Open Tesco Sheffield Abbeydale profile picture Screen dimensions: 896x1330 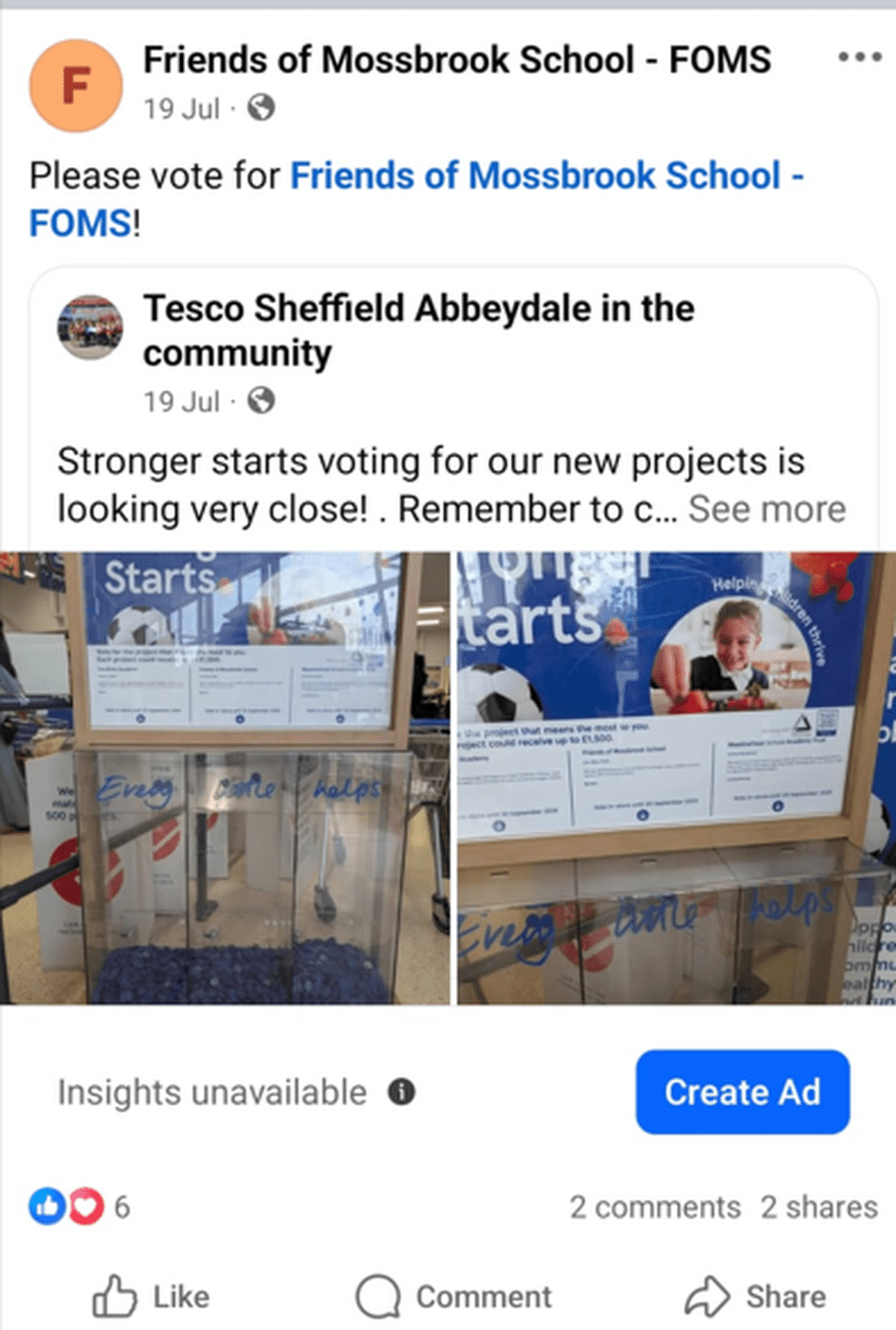90,328
